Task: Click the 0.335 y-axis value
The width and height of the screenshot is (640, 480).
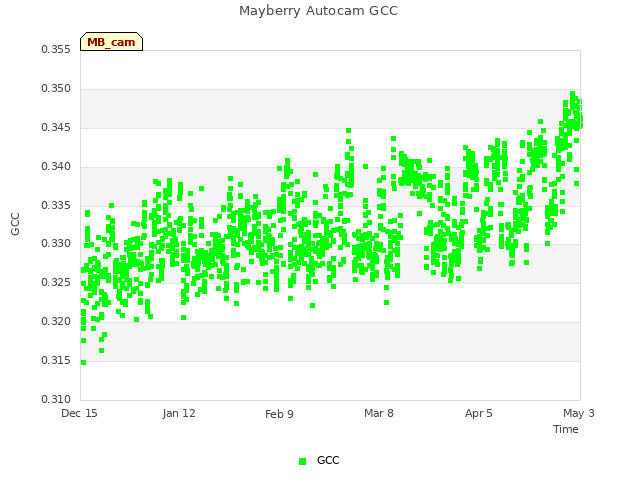Action: coord(56,205)
